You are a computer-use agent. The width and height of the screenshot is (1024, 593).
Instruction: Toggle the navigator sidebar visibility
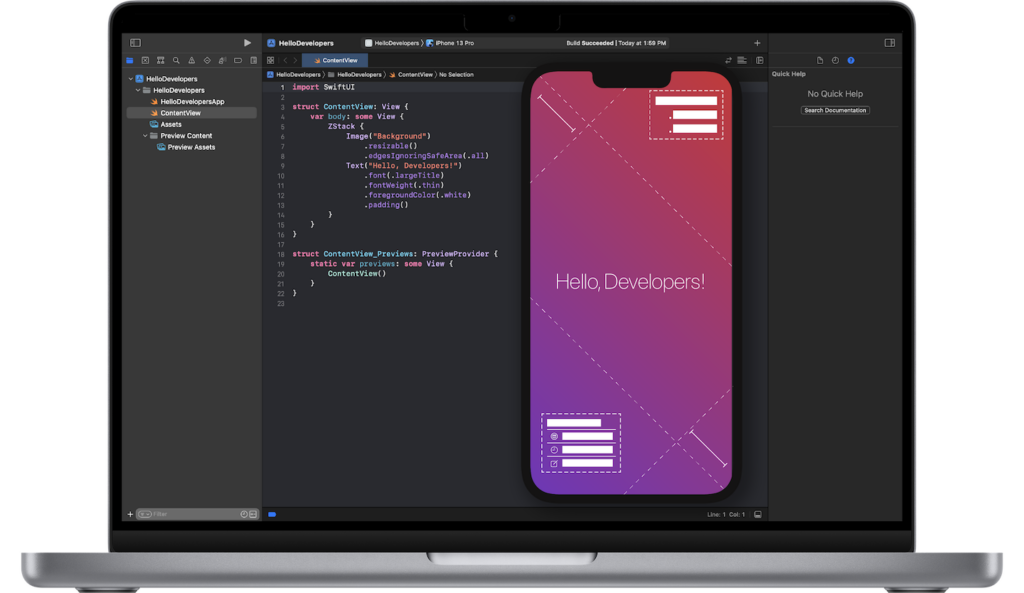click(x=135, y=42)
